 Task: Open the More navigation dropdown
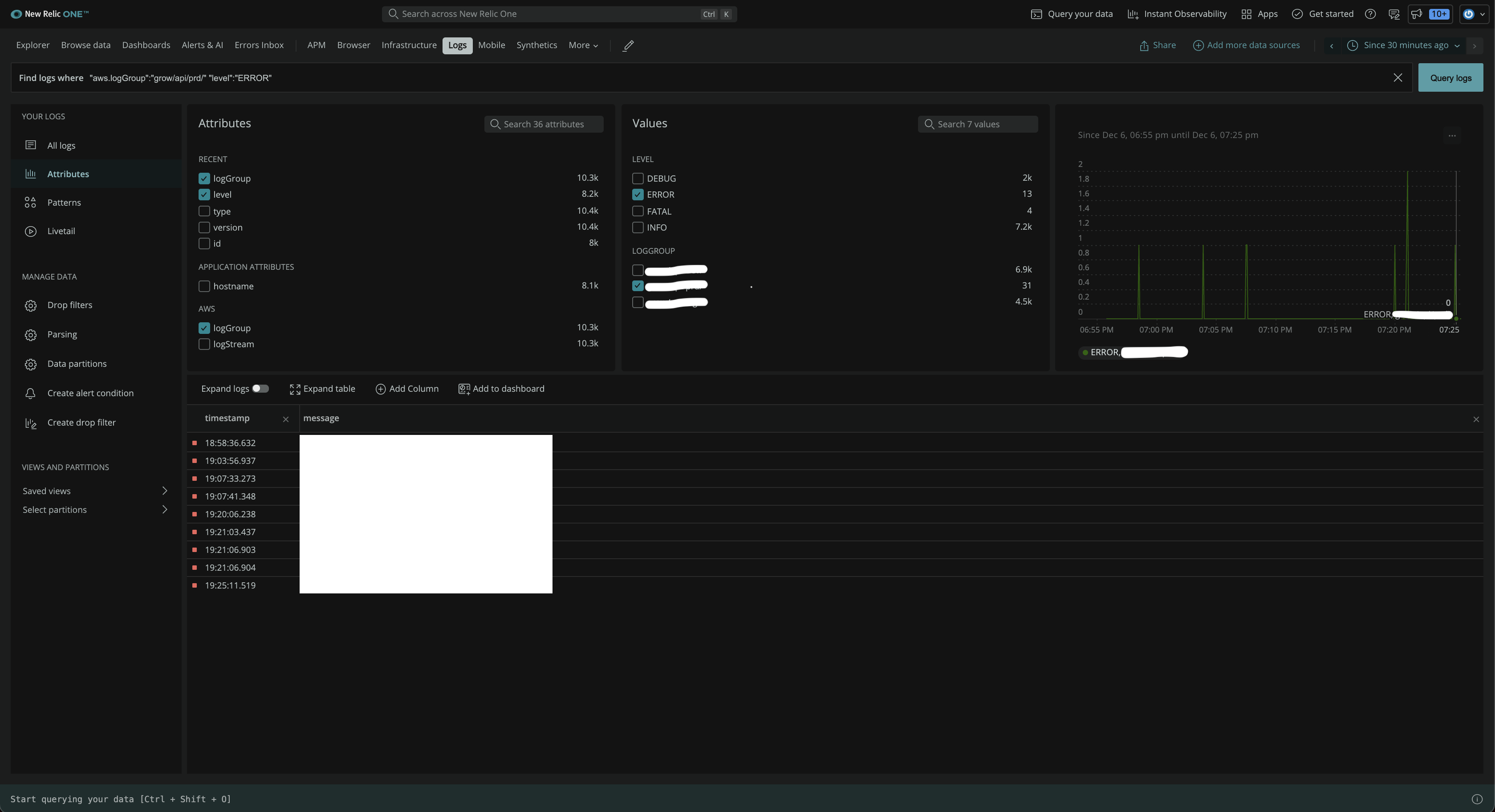[x=583, y=45]
